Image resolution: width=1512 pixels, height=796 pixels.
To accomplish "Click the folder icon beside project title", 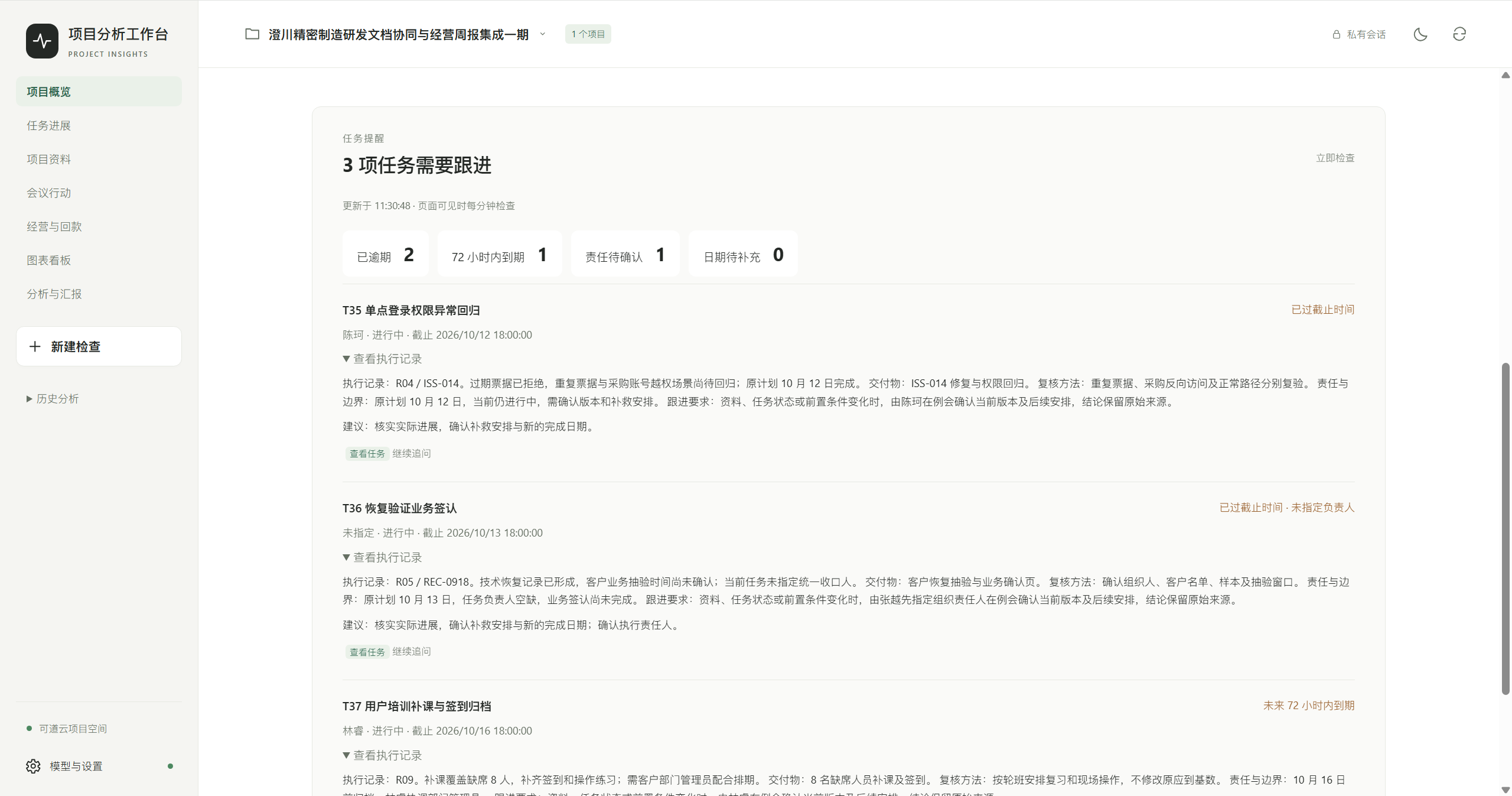I will click(x=252, y=34).
